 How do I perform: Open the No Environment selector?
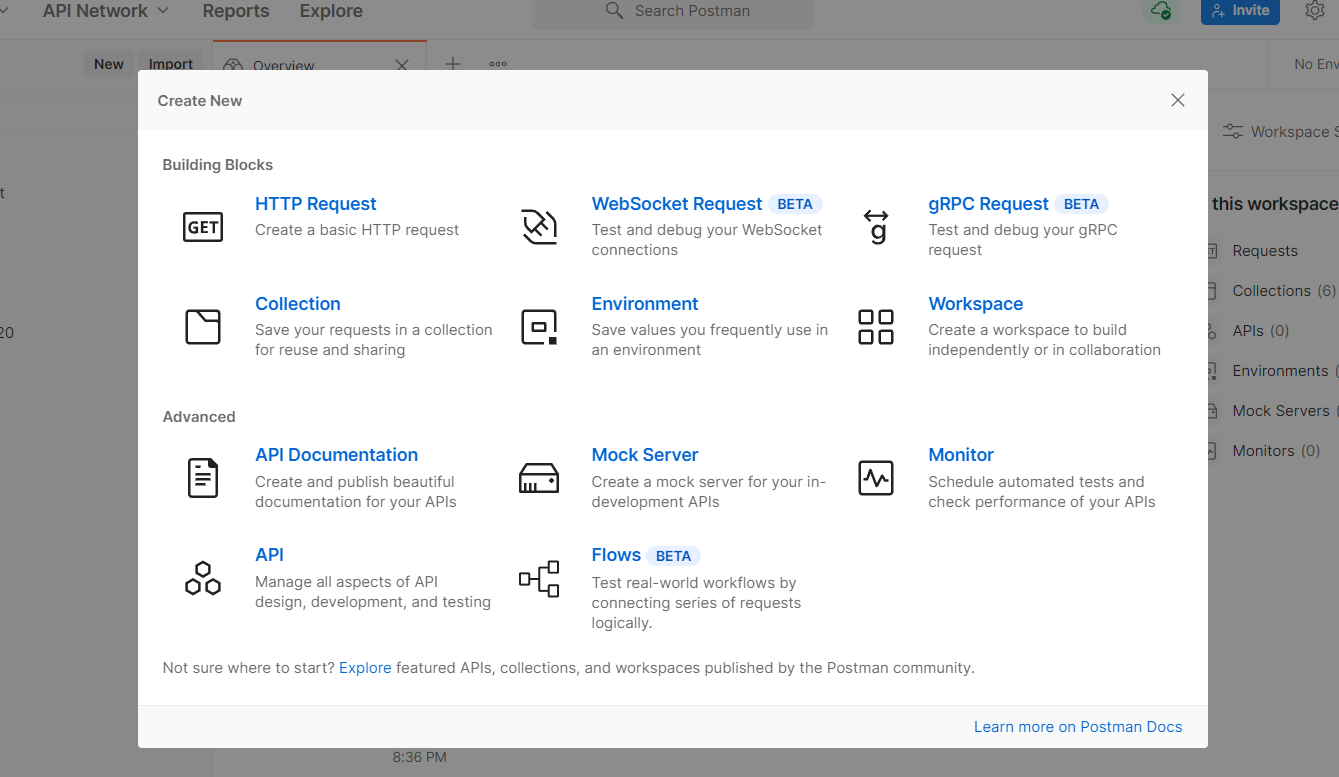coord(1316,64)
